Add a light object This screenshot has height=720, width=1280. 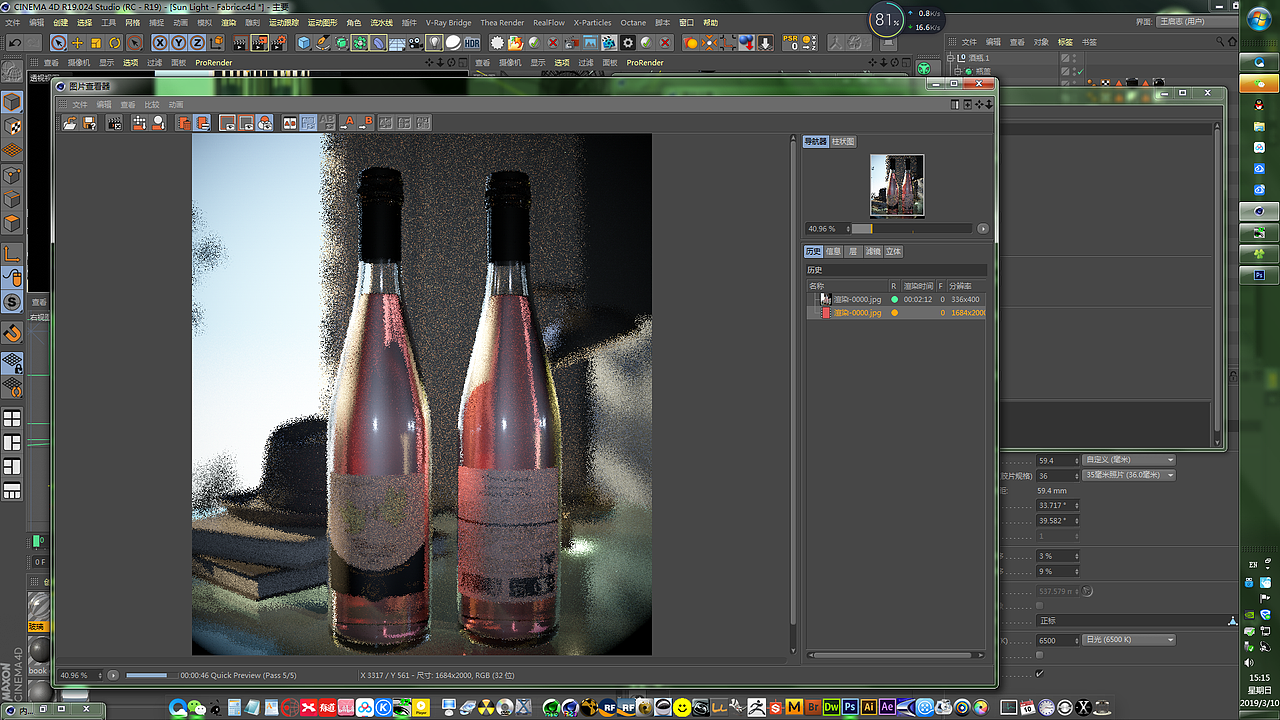[x=434, y=42]
